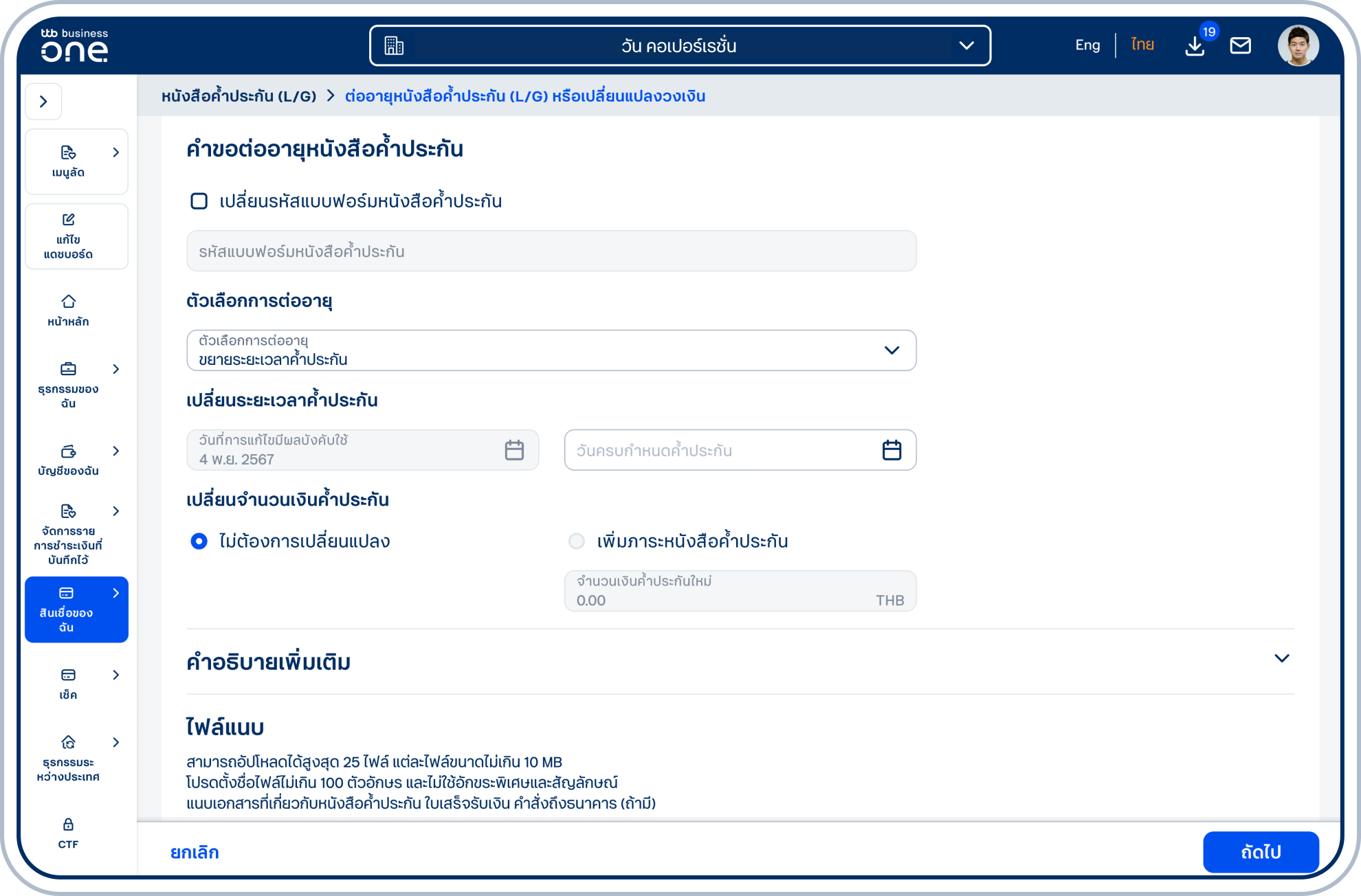Image resolution: width=1361 pixels, height=896 pixels.
Task: Open the mail inbox icon
Action: 1240,46
